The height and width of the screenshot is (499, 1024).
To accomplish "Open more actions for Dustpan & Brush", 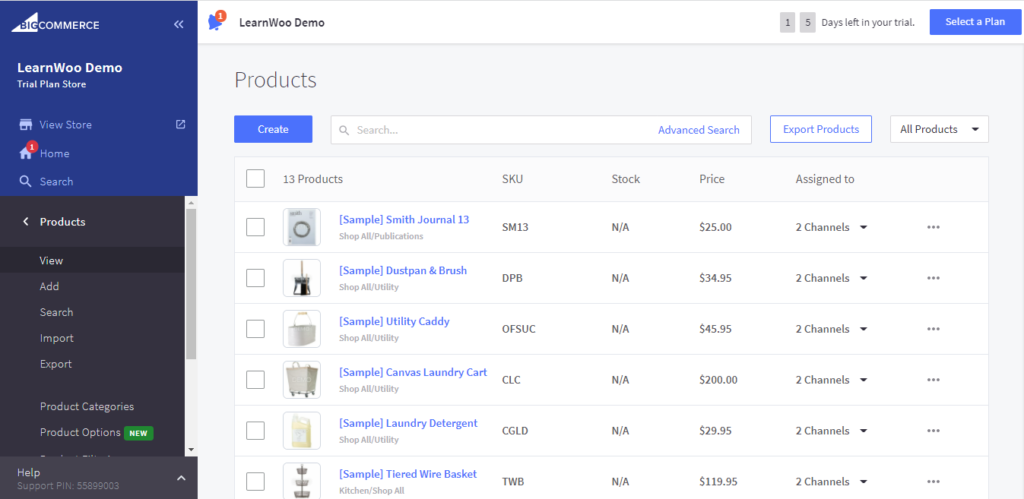I will [x=933, y=278].
